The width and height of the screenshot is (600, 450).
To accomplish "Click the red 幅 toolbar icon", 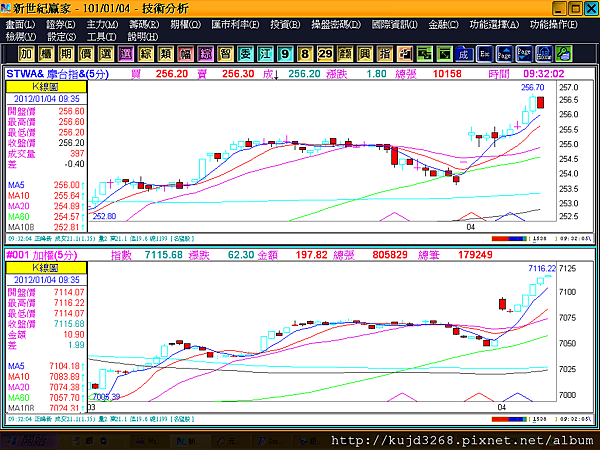I will (186, 54).
